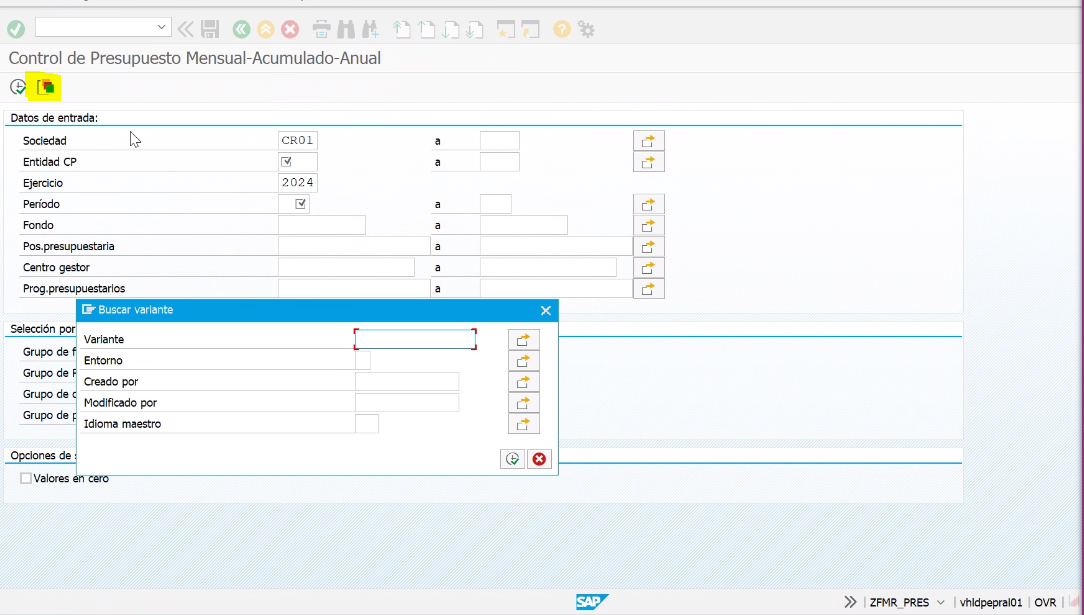The width and height of the screenshot is (1084, 615).
Task: Open multiple selection for Sociedad
Action: [648, 141]
